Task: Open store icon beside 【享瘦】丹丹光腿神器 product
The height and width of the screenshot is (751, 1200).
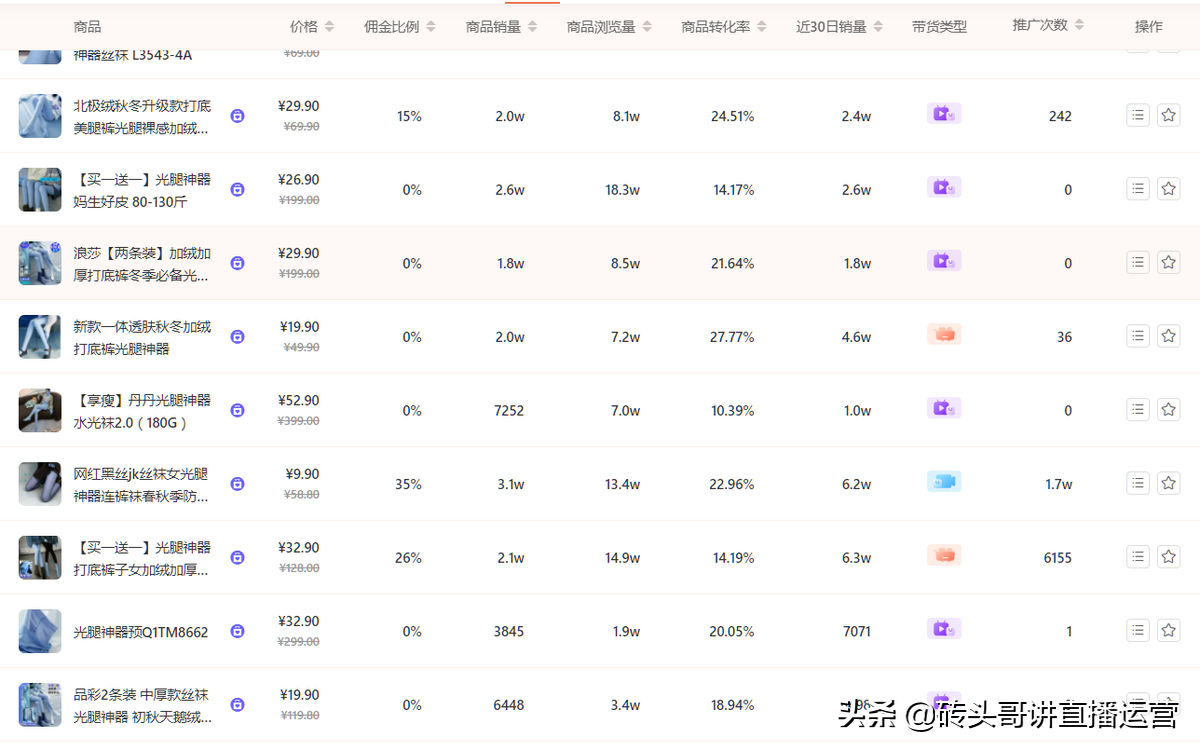Action: [x=237, y=410]
